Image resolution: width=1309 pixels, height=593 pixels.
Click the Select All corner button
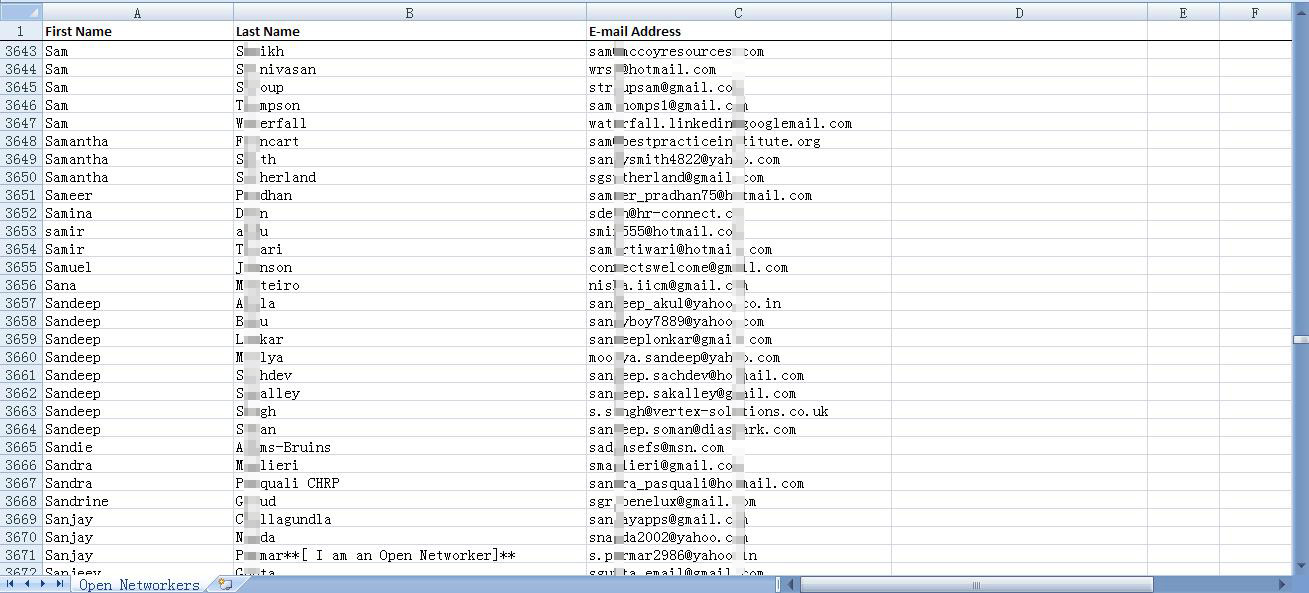pyautogui.click(x=21, y=13)
